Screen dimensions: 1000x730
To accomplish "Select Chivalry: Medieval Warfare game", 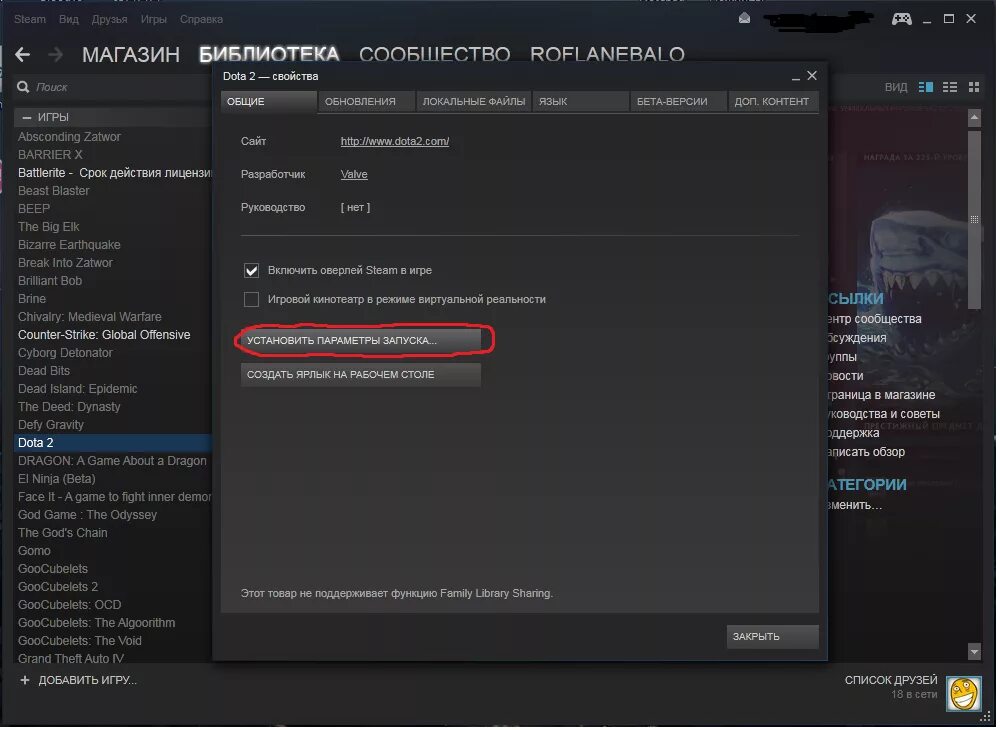I will coord(89,317).
